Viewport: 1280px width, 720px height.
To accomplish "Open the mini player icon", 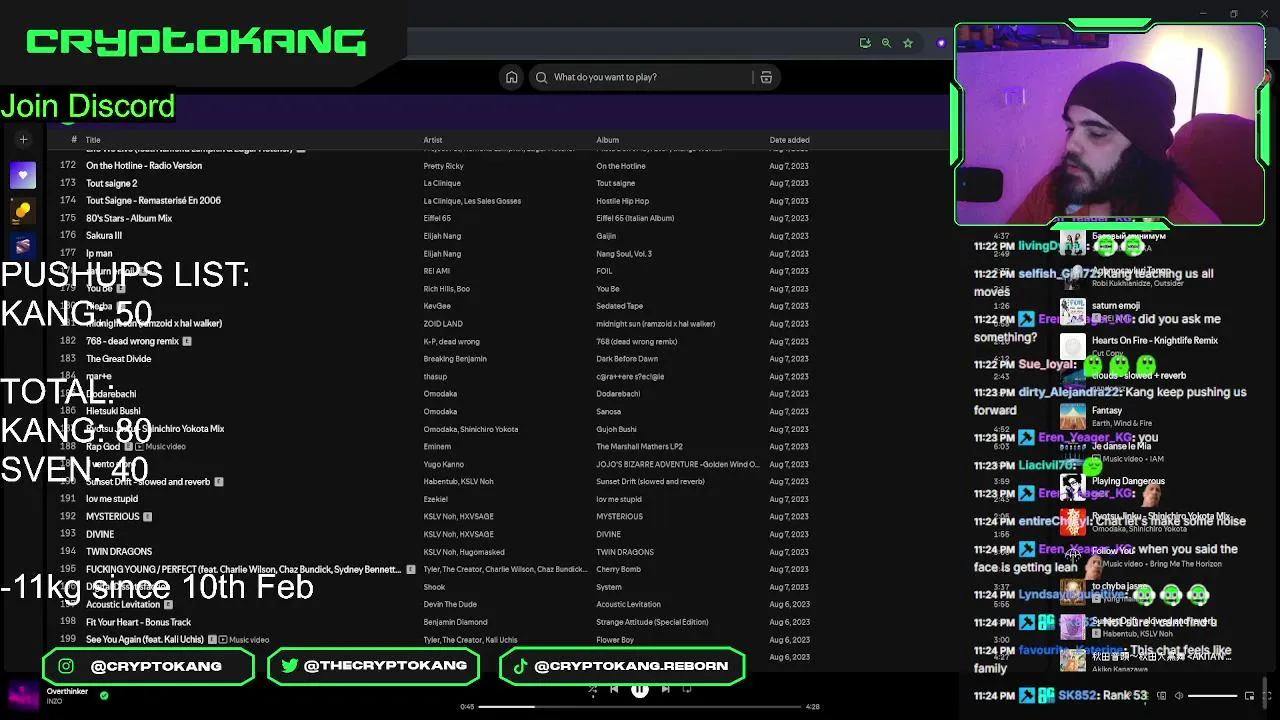I will click(1249, 695).
